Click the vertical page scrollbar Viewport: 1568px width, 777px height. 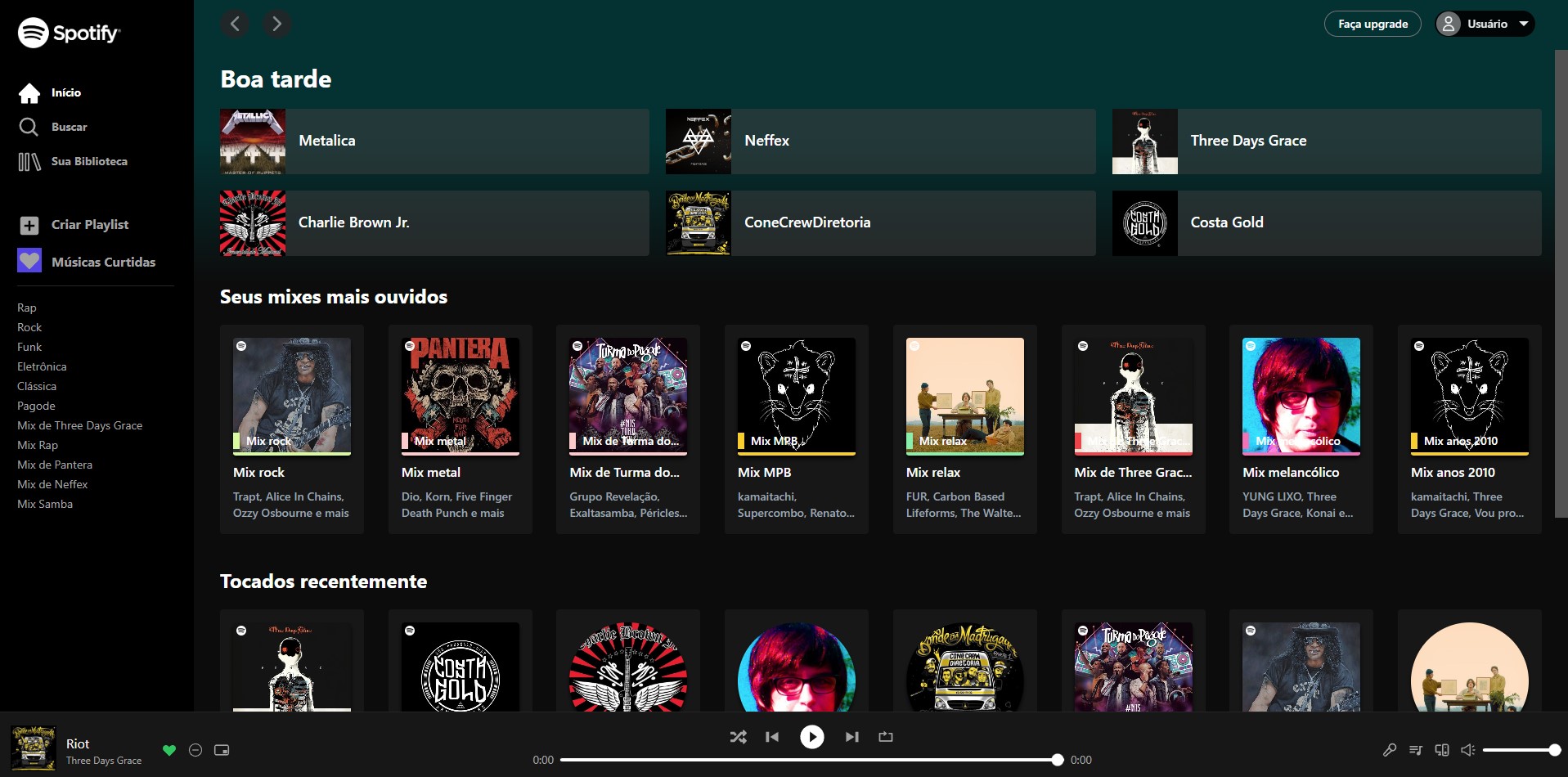point(1561,283)
